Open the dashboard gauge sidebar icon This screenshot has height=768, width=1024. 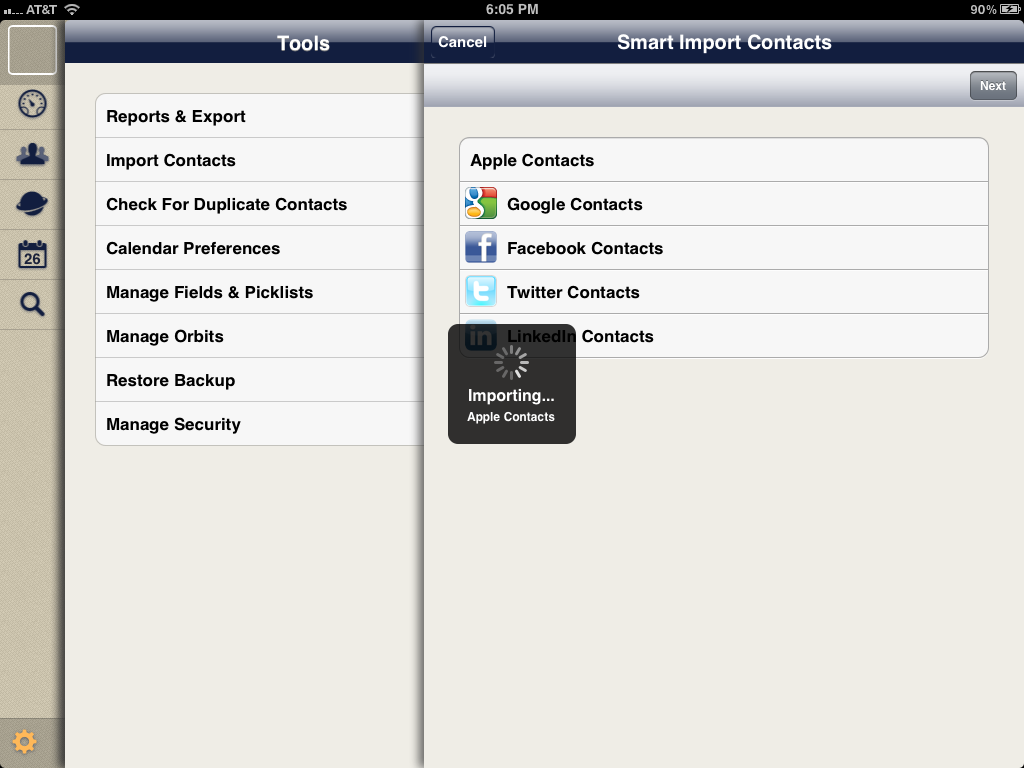33,104
